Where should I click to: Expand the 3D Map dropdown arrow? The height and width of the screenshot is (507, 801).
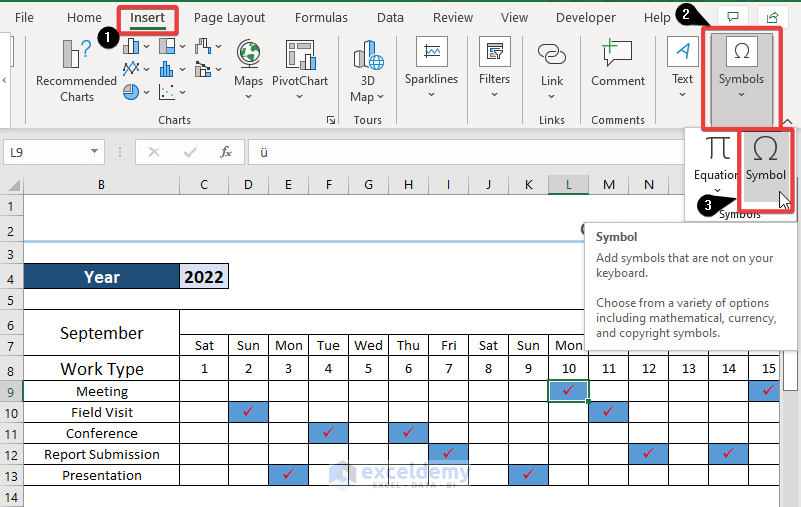click(x=380, y=97)
